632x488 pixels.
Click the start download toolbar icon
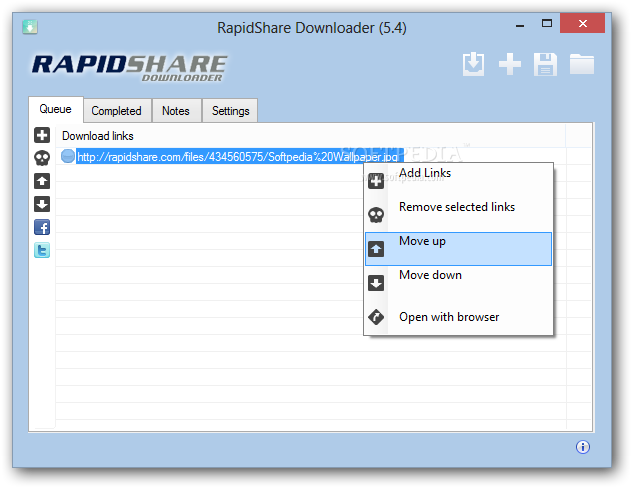click(x=473, y=64)
